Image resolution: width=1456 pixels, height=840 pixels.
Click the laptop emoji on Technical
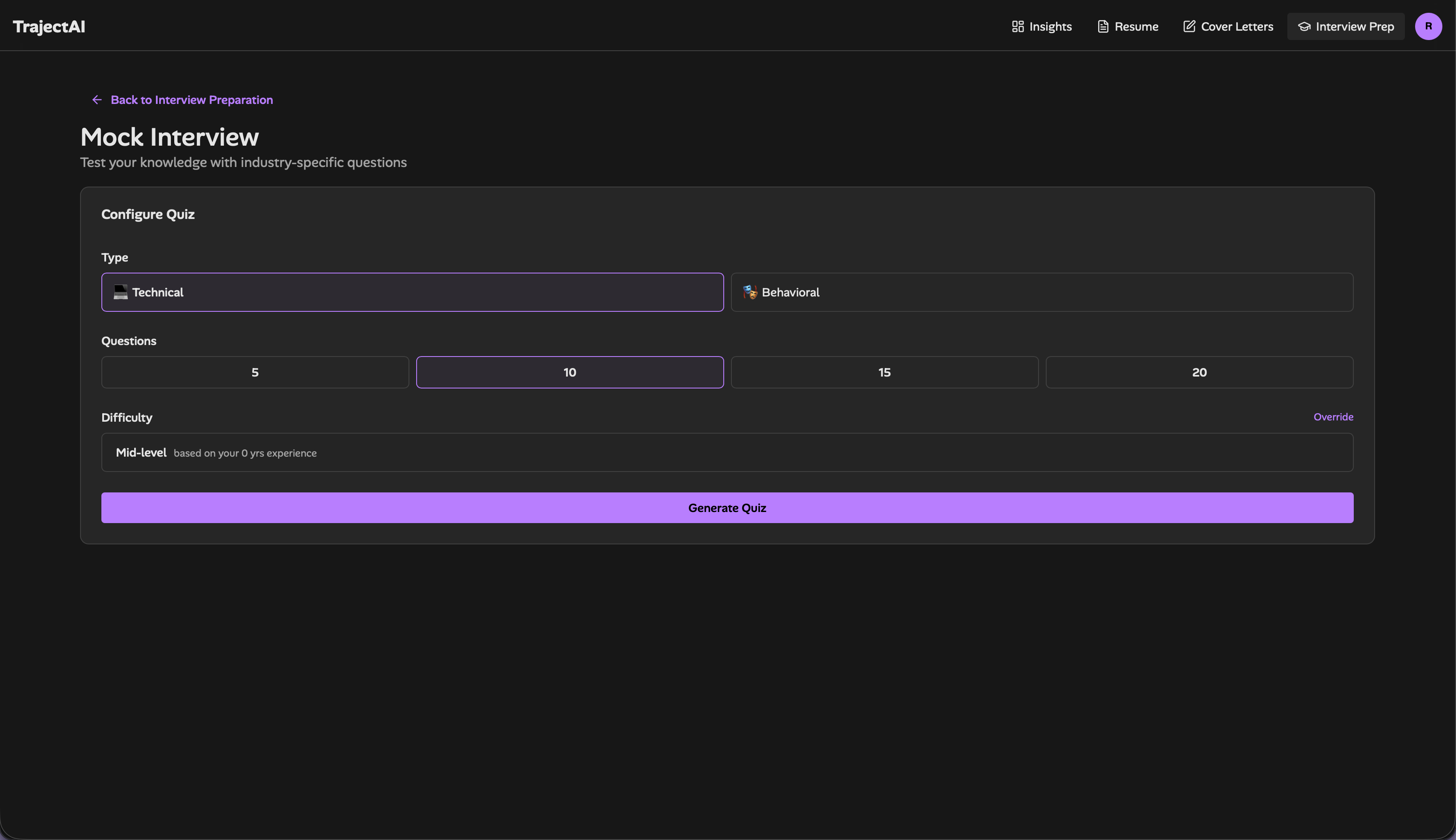click(x=121, y=292)
